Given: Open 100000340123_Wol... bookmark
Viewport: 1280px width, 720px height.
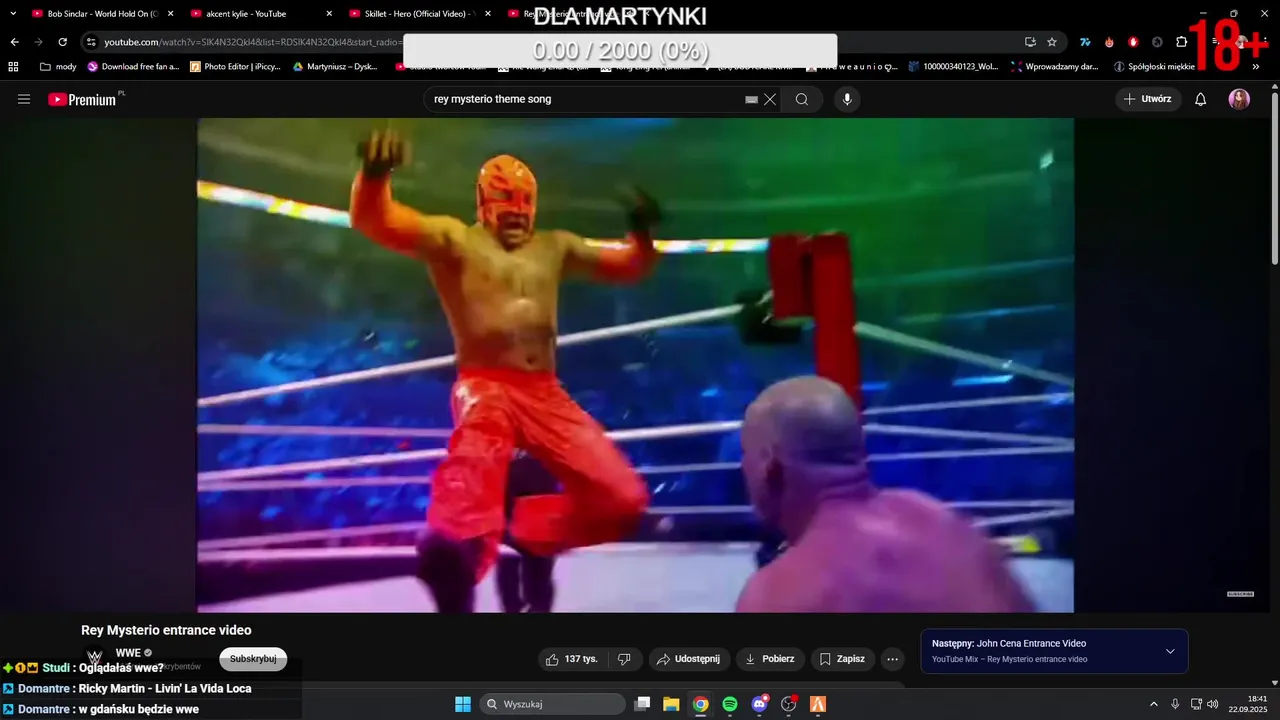Looking at the screenshot, I should 953,67.
